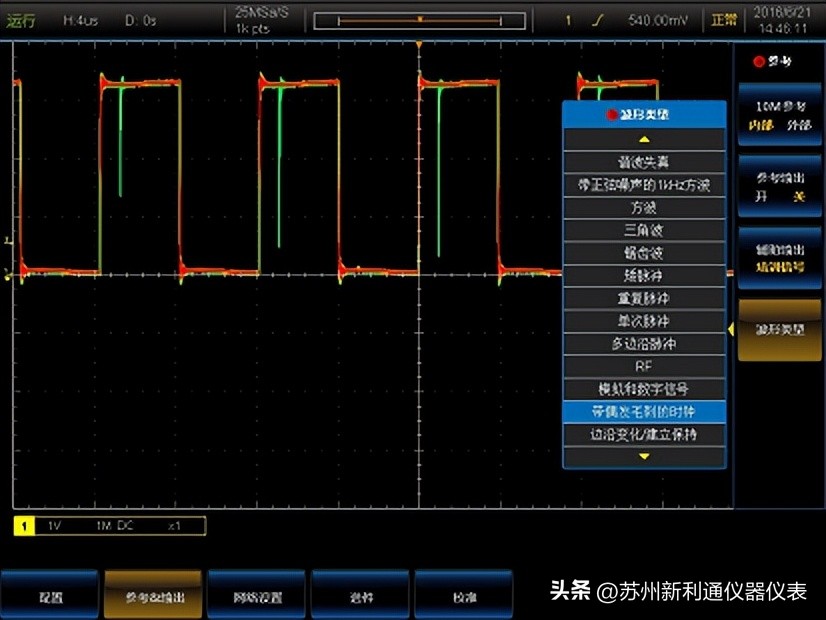Click the up arrow in 波形类型 menu

click(x=644, y=141)
